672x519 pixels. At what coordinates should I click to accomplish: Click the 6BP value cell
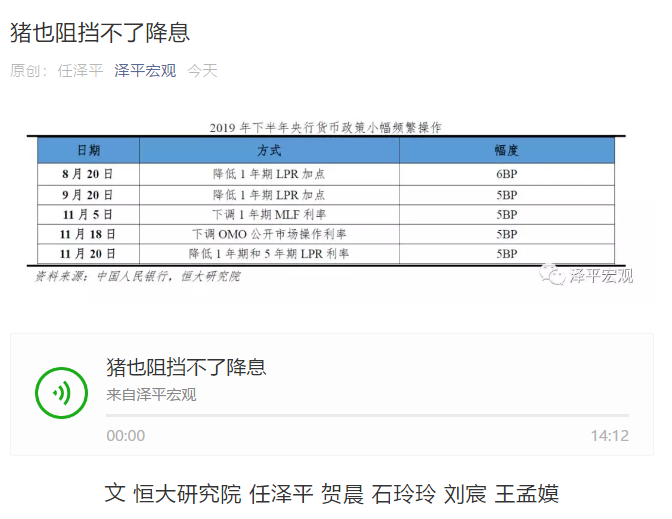click(507, 174)
